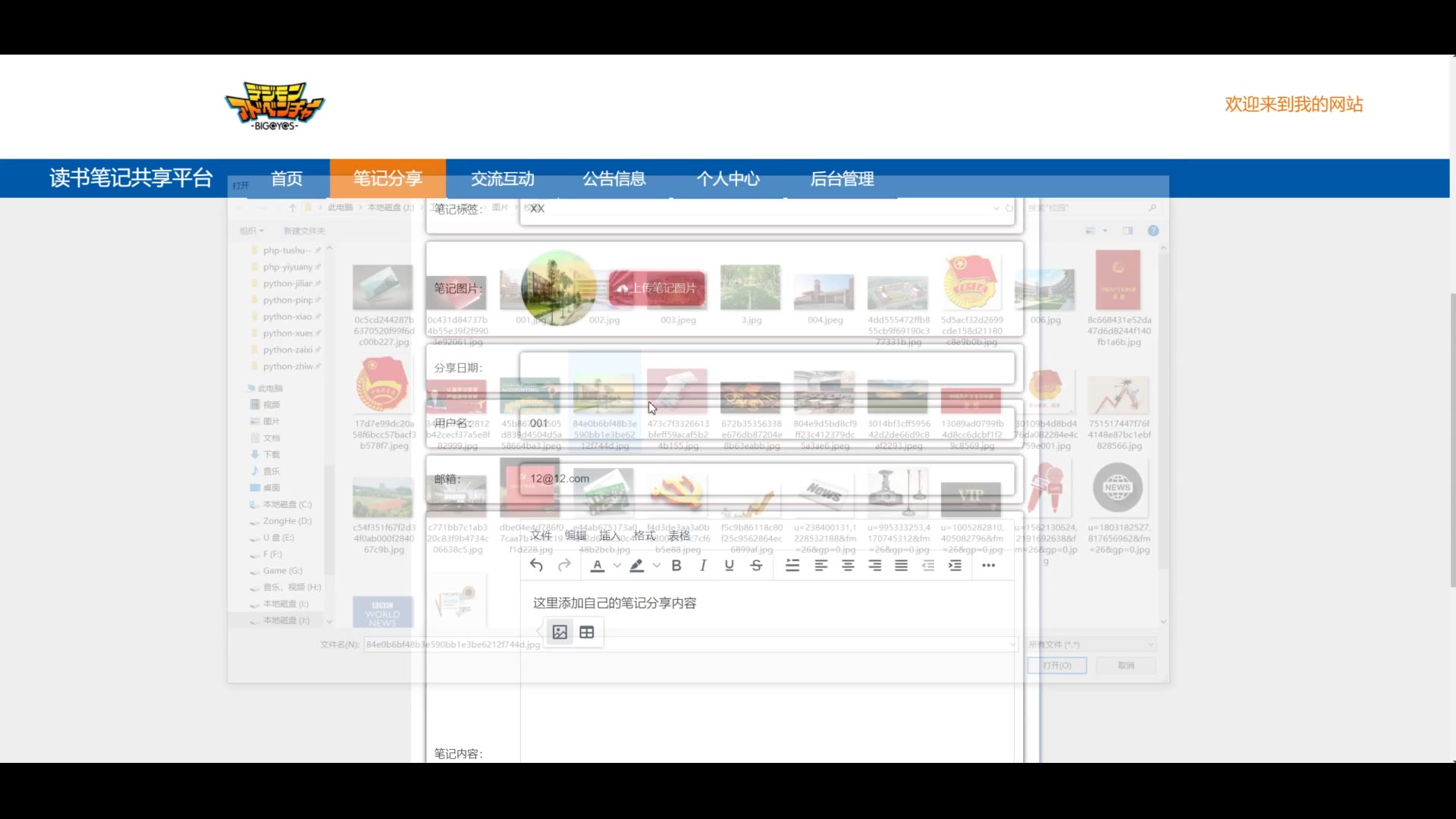Viewport: 1456px width, 819px height.
Task: Open the 插入 editor menu
Action: click(x=610, y=535)
